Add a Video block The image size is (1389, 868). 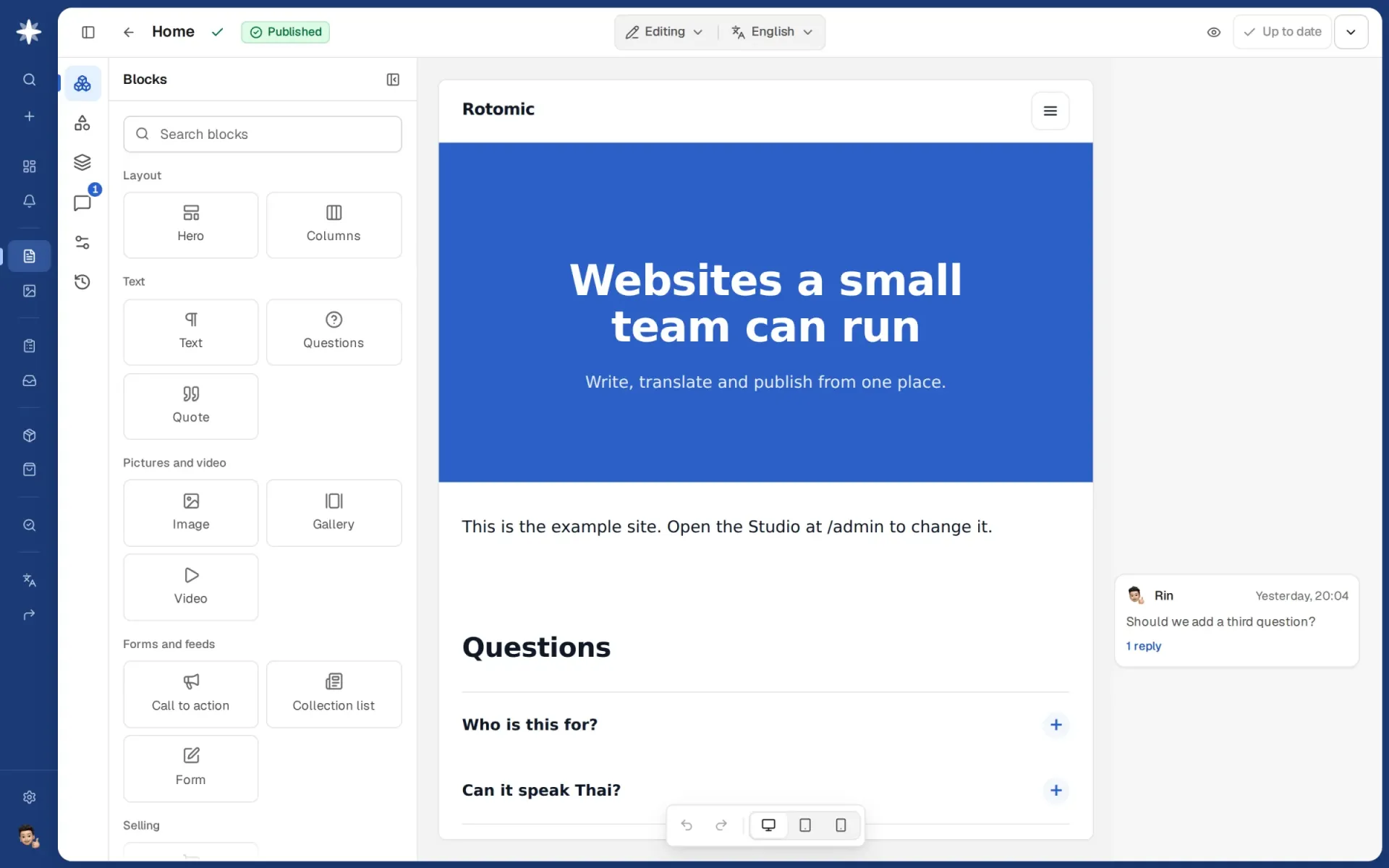pyautogui.click(x=191, y=587)
